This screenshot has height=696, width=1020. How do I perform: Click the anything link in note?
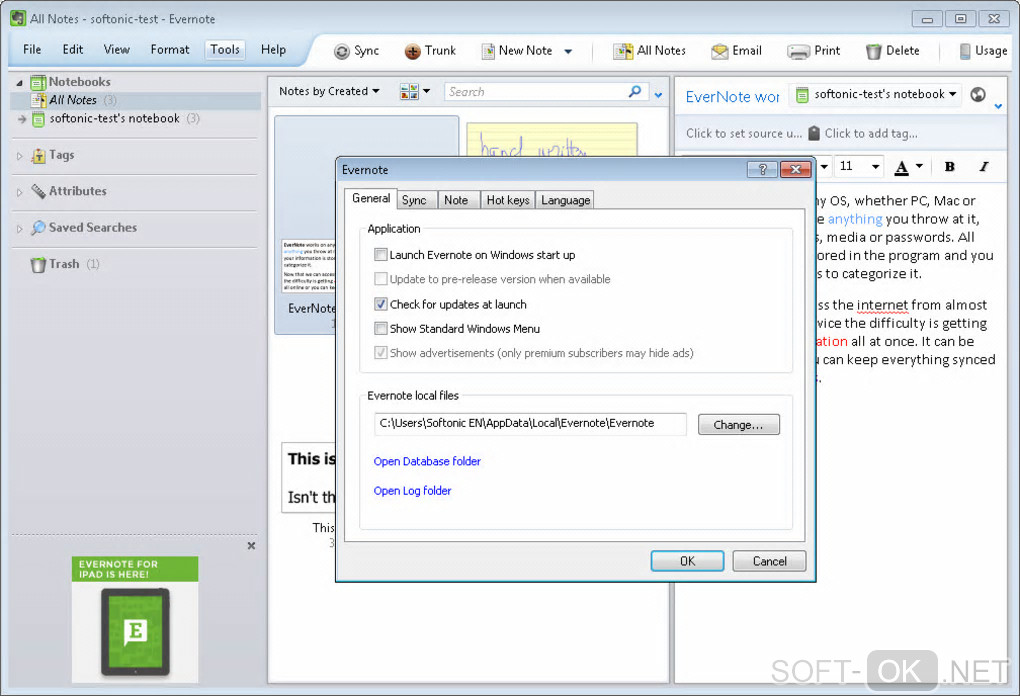855,219
